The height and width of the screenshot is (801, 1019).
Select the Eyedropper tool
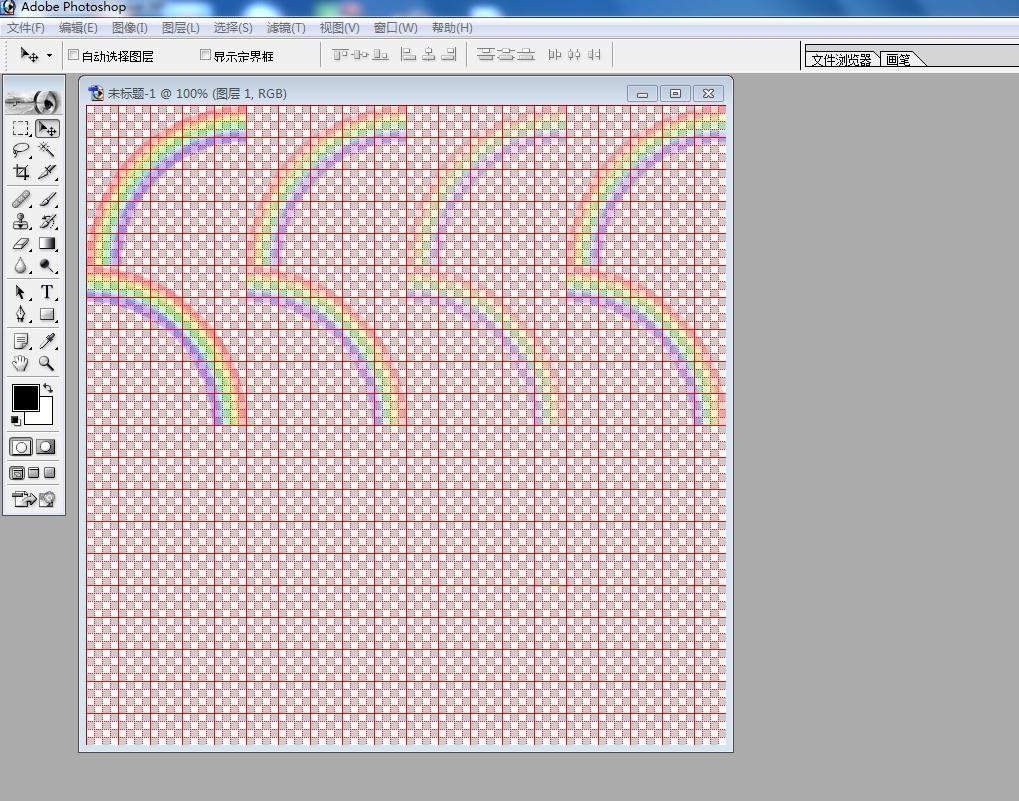point(47,341)
